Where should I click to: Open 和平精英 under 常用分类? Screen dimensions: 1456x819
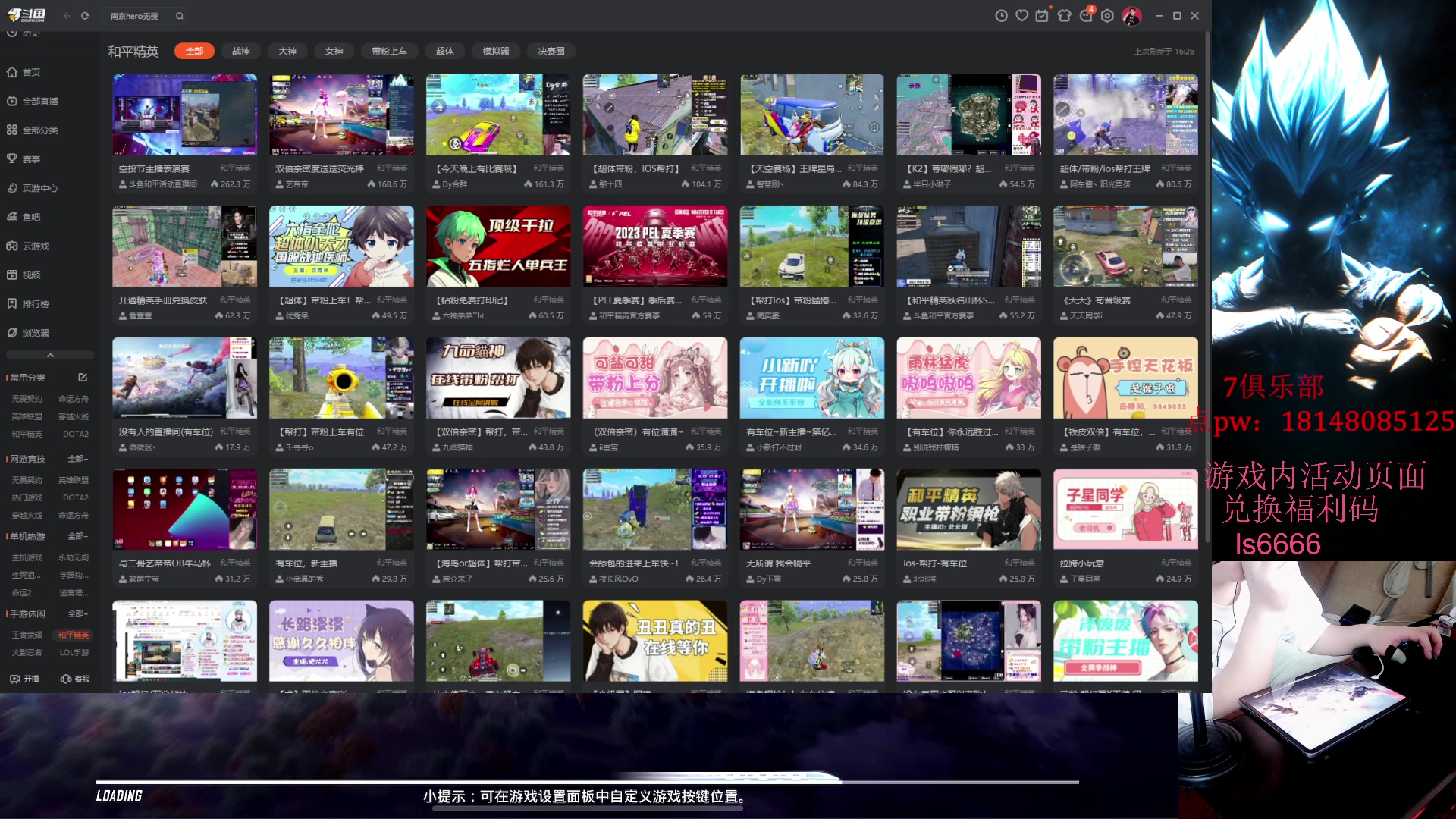27,435
